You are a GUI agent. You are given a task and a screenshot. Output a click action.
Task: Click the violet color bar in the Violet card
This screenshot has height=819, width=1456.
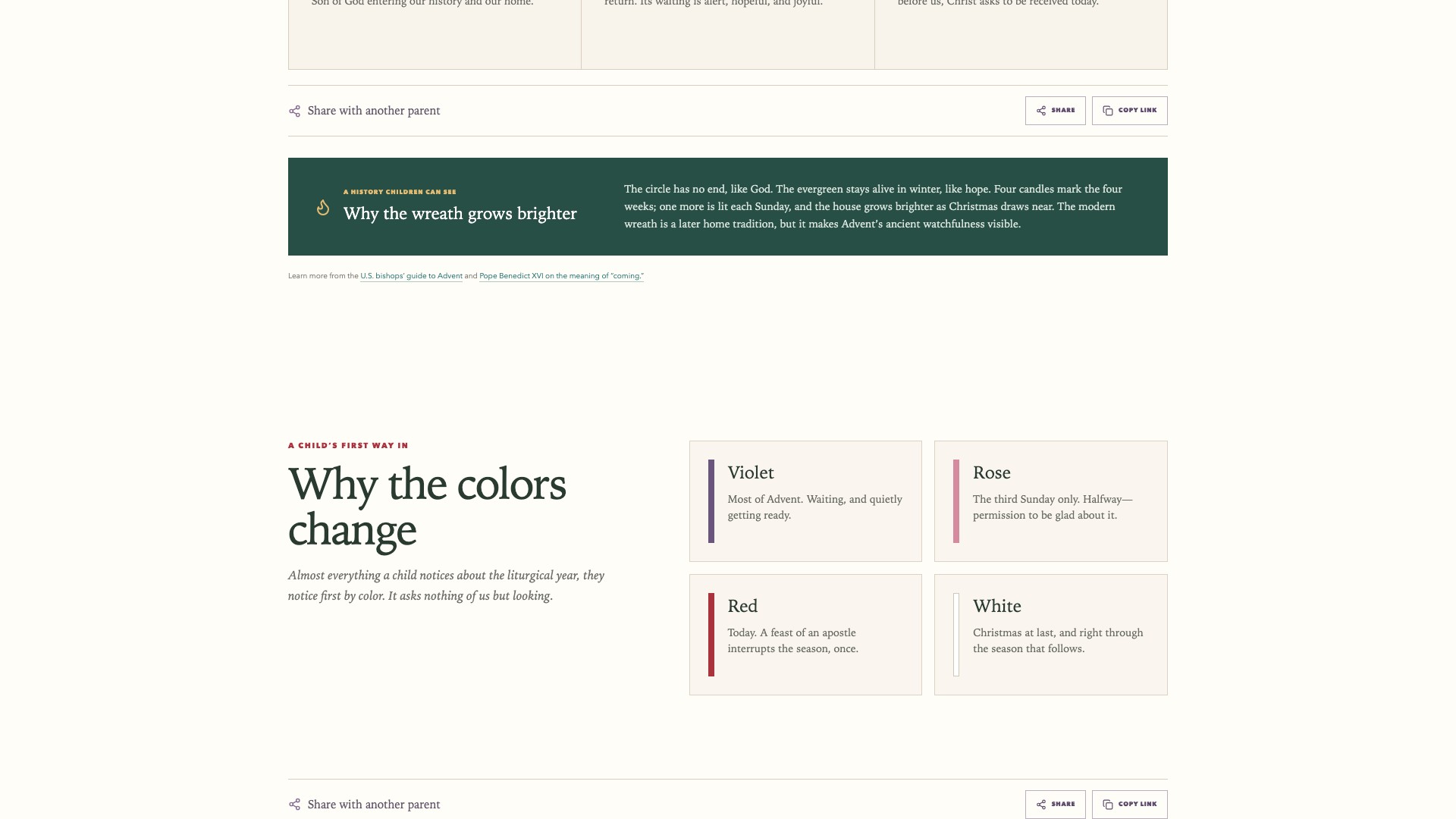711,501
